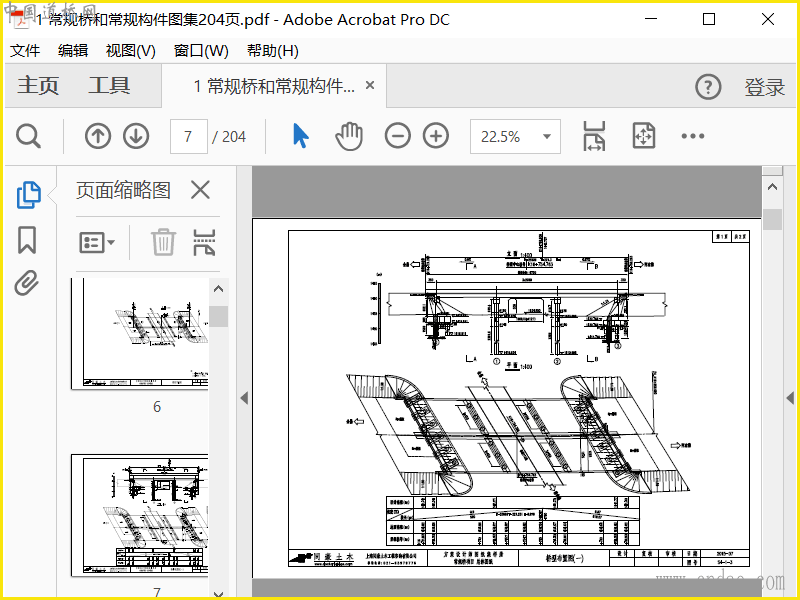800x600 pixels.
Task: Activate the selection arrow tool
Action: tap(301, 136)
